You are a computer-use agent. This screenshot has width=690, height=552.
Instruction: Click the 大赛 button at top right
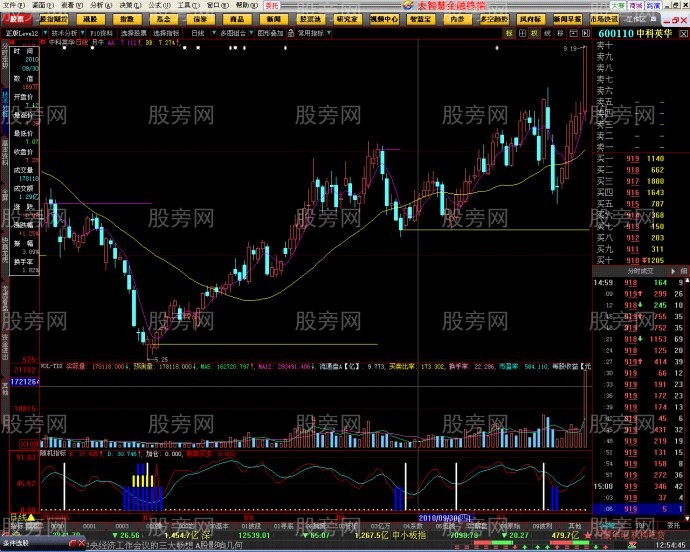coord(618,6)
